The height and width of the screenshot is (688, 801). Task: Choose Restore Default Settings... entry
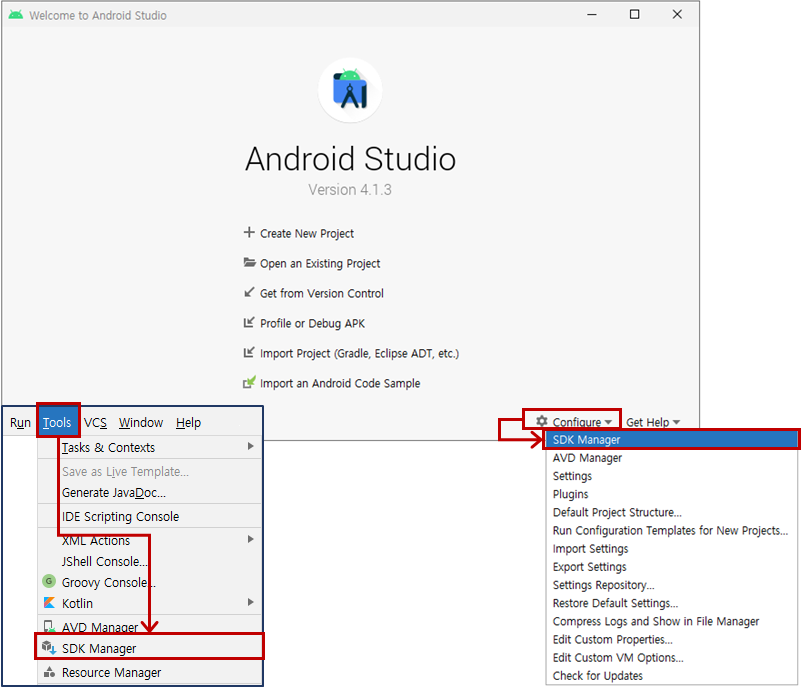671,603
